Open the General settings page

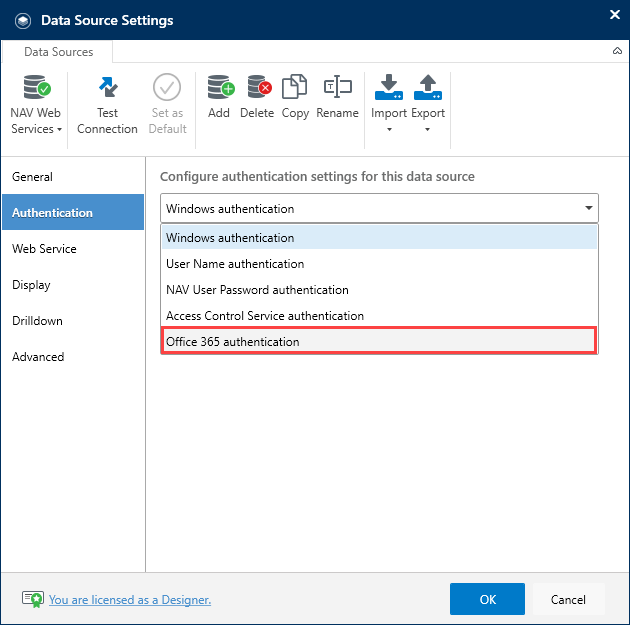point(73,177)
